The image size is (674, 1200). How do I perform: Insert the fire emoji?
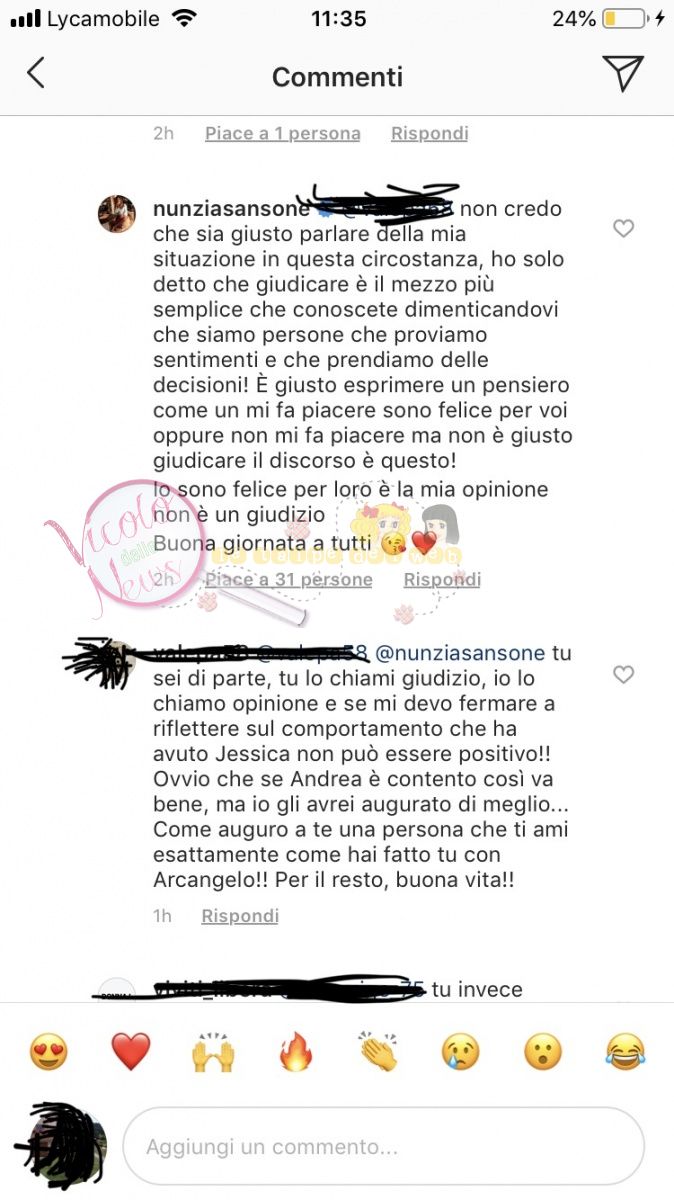coord(295,1052)
